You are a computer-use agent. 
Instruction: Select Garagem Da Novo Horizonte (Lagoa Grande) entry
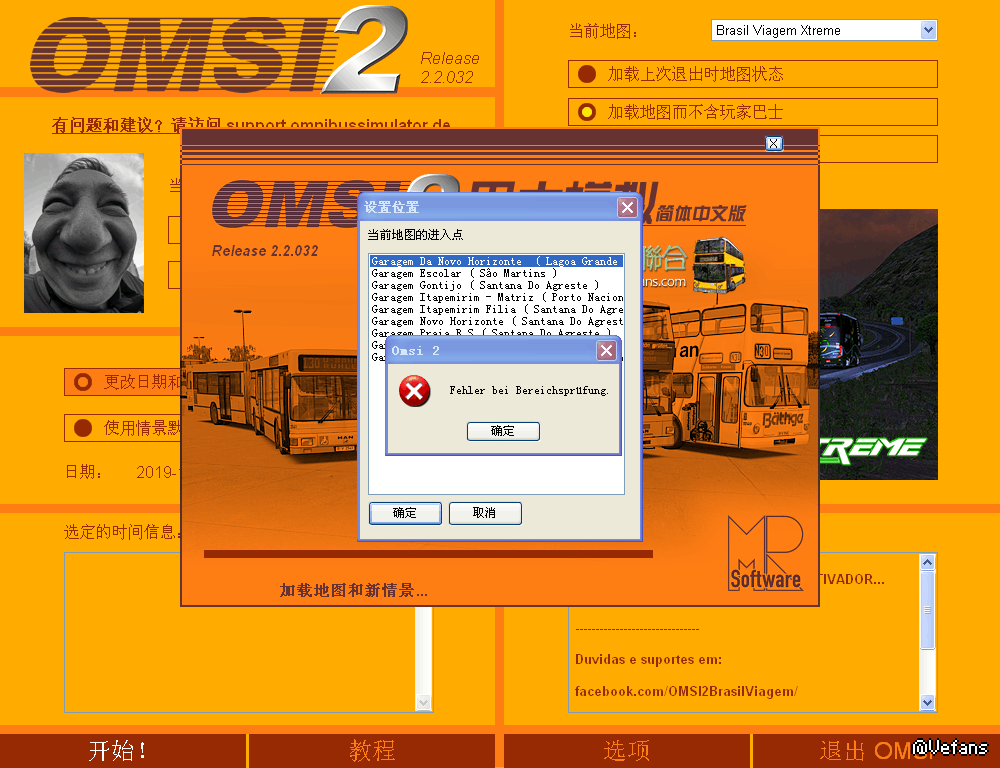[x=496, y=261]
